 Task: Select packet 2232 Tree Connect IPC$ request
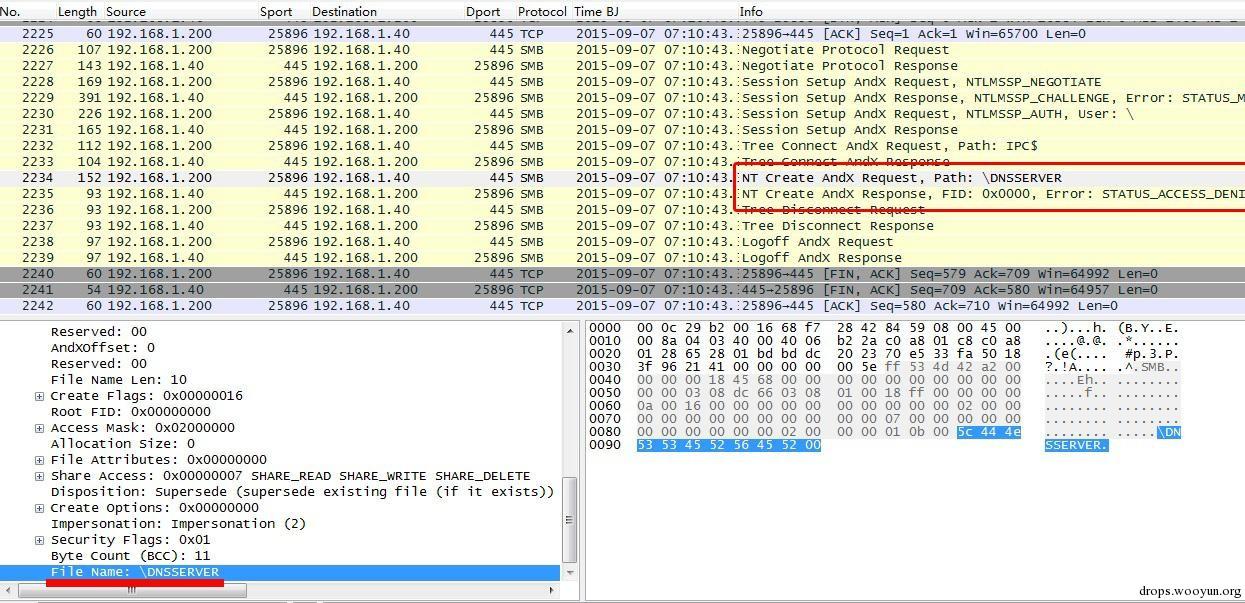tap(400, 146)
